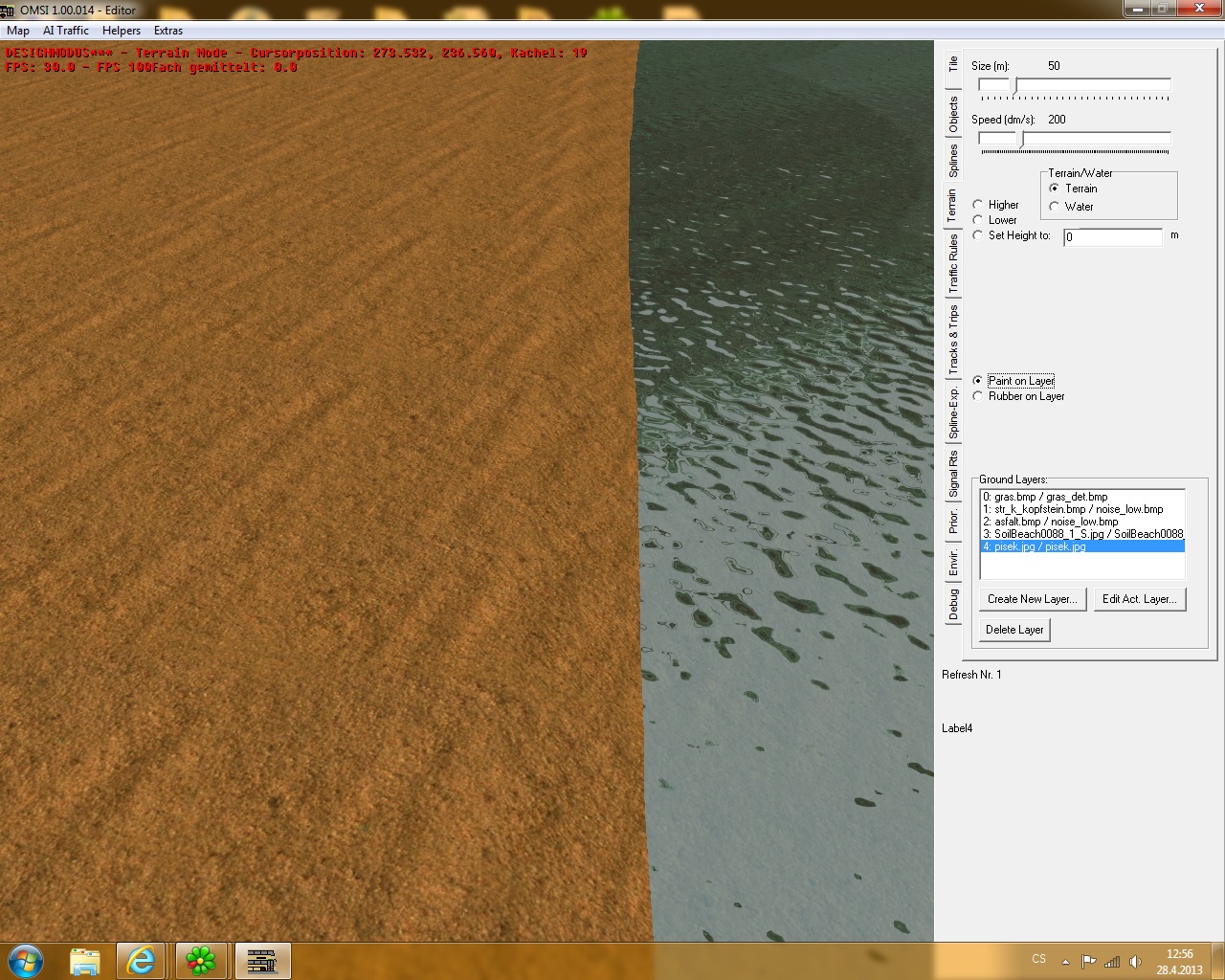This screenshot has width=1225, height=980.
Task: Click the OMSI Editor taskbar icon
Action: point(260,960)
